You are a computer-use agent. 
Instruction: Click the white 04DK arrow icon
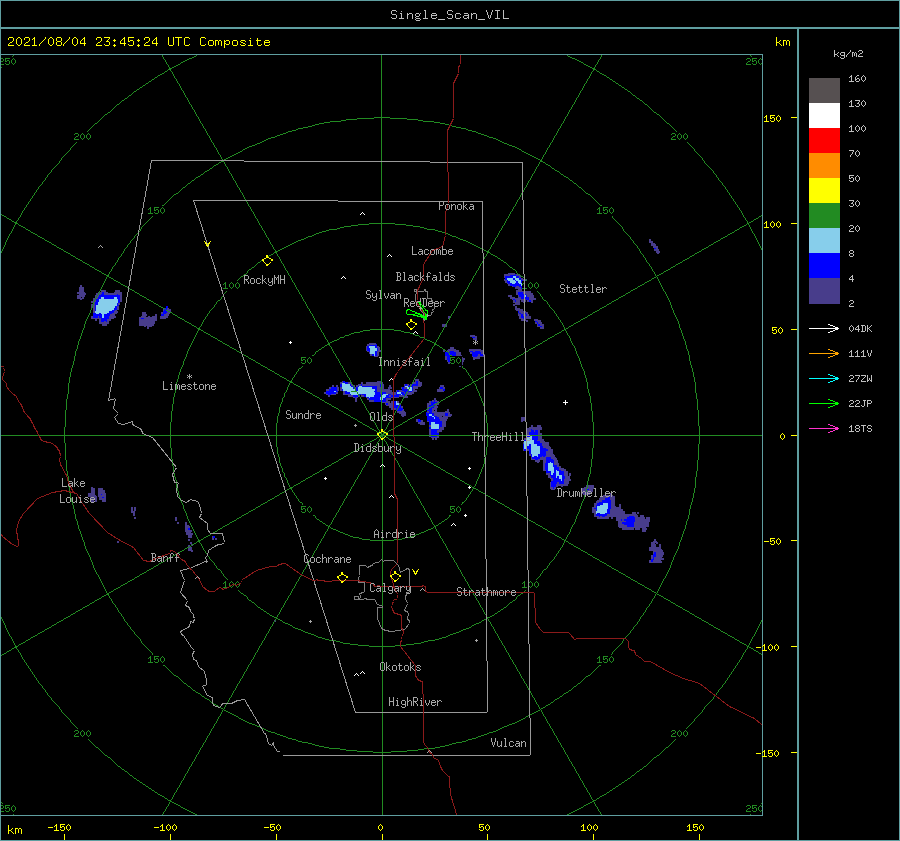point(824,328)
